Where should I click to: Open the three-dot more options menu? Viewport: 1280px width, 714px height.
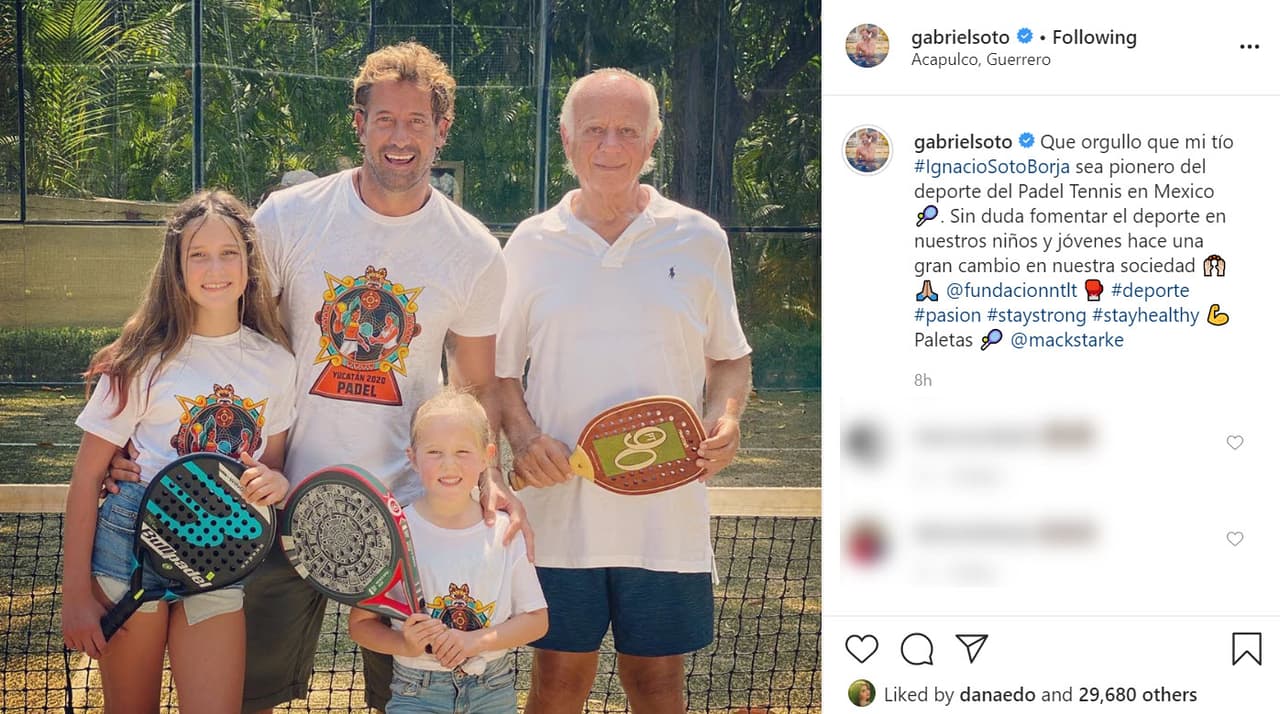pos(1249,46)
